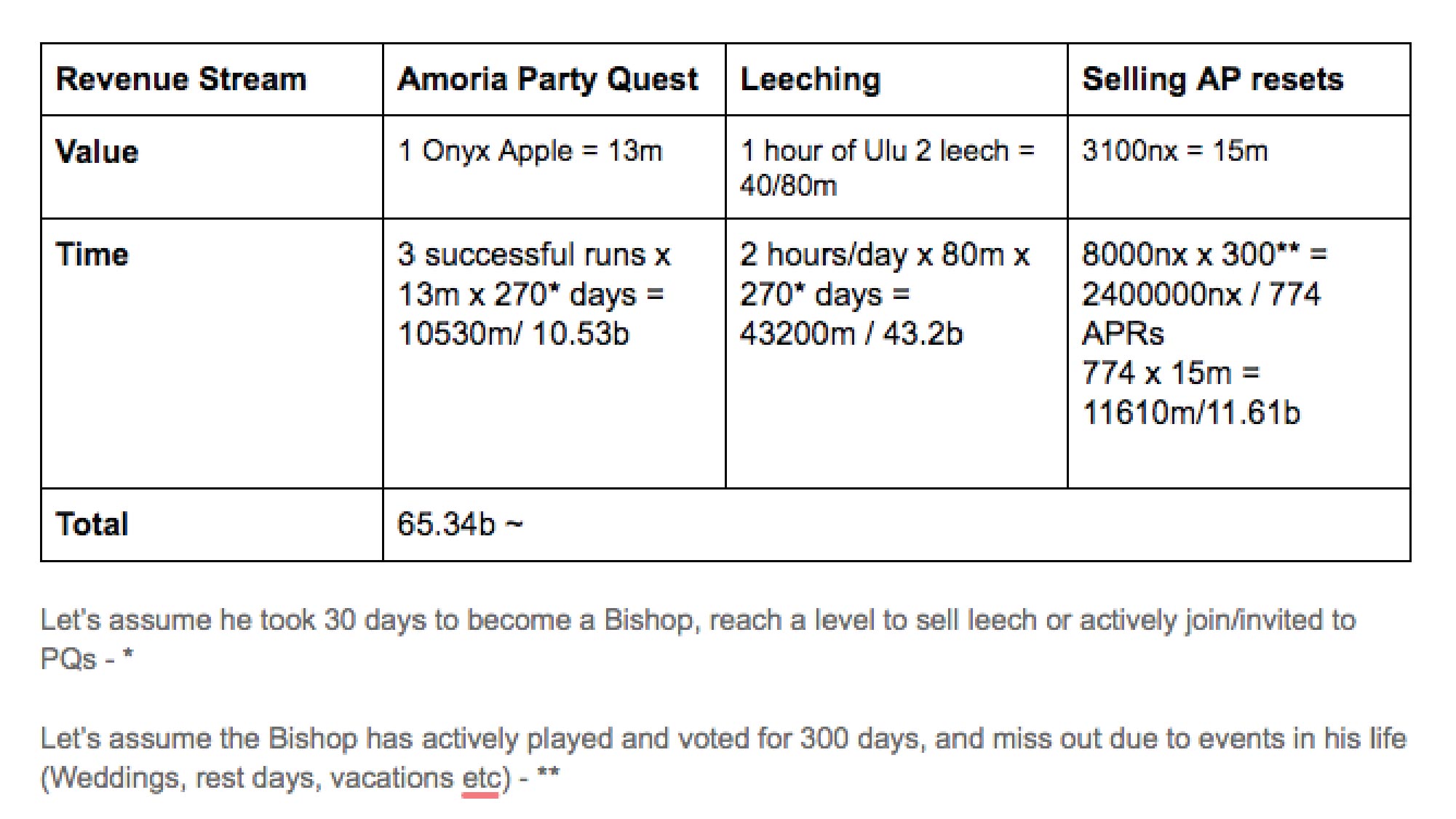
Task: Click the "Revenue Stream" header cell
Action: click(x=181, y=79)
